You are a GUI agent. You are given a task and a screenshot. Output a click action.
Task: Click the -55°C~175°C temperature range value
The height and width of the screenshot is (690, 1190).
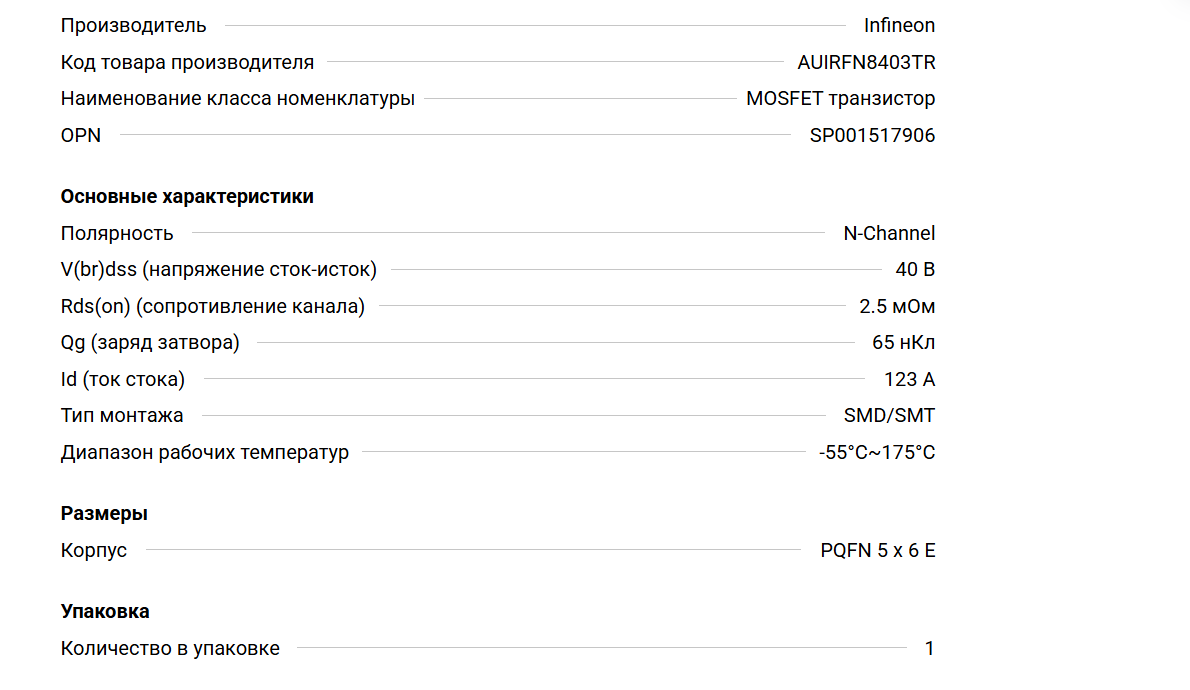pos(877,452)
